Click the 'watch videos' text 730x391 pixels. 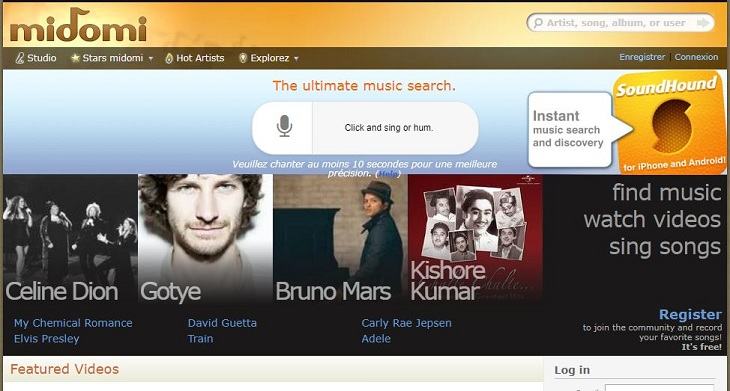pyautogui.click(x=652, y=219)
